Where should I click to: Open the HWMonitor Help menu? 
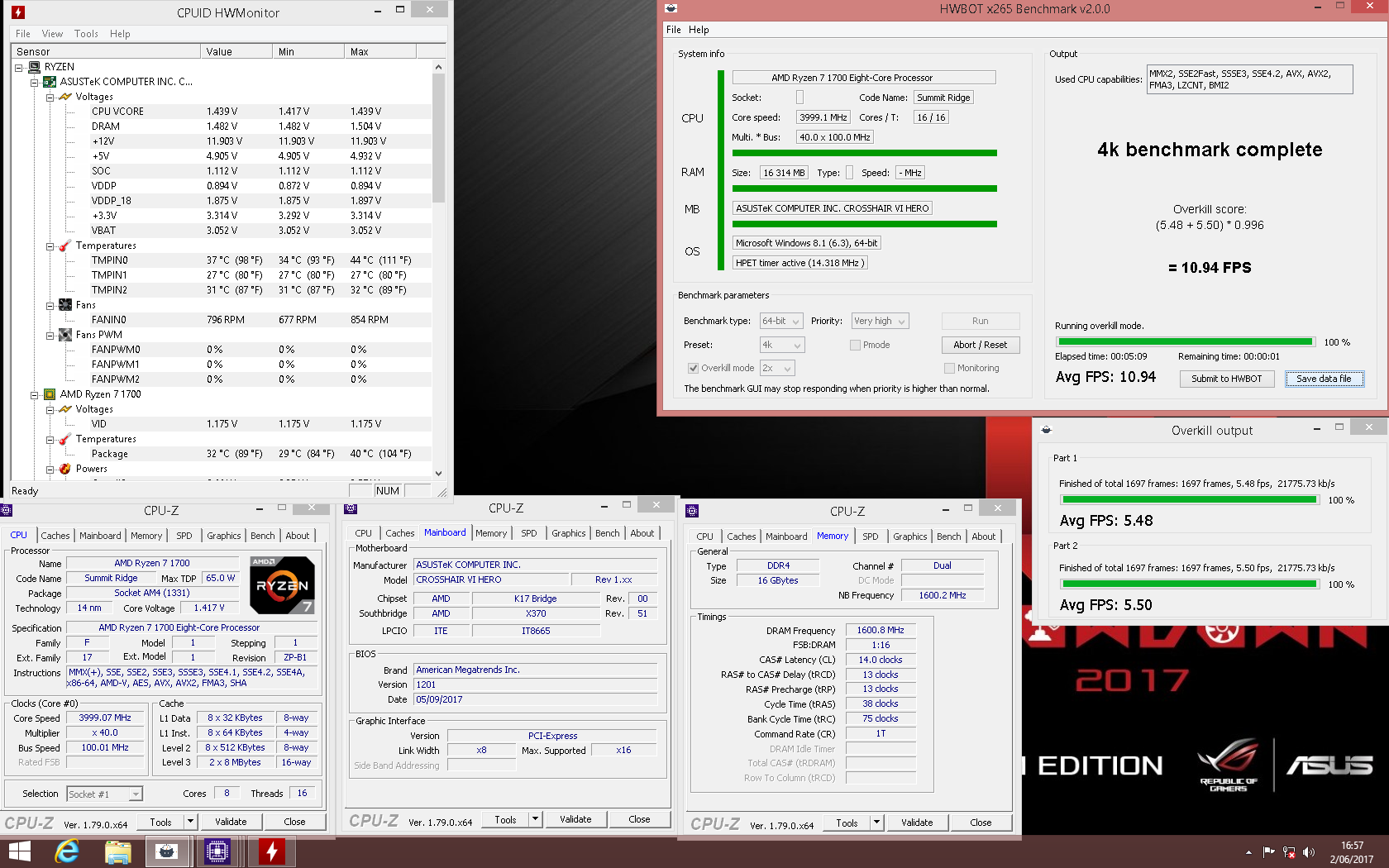[x=120, y=34]
